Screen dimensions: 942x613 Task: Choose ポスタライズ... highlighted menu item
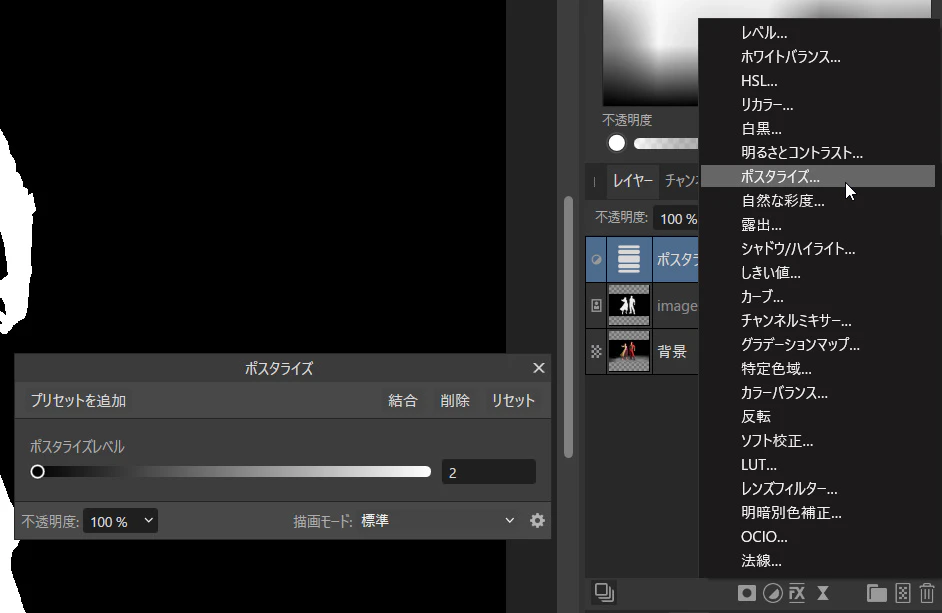point(818,176)
